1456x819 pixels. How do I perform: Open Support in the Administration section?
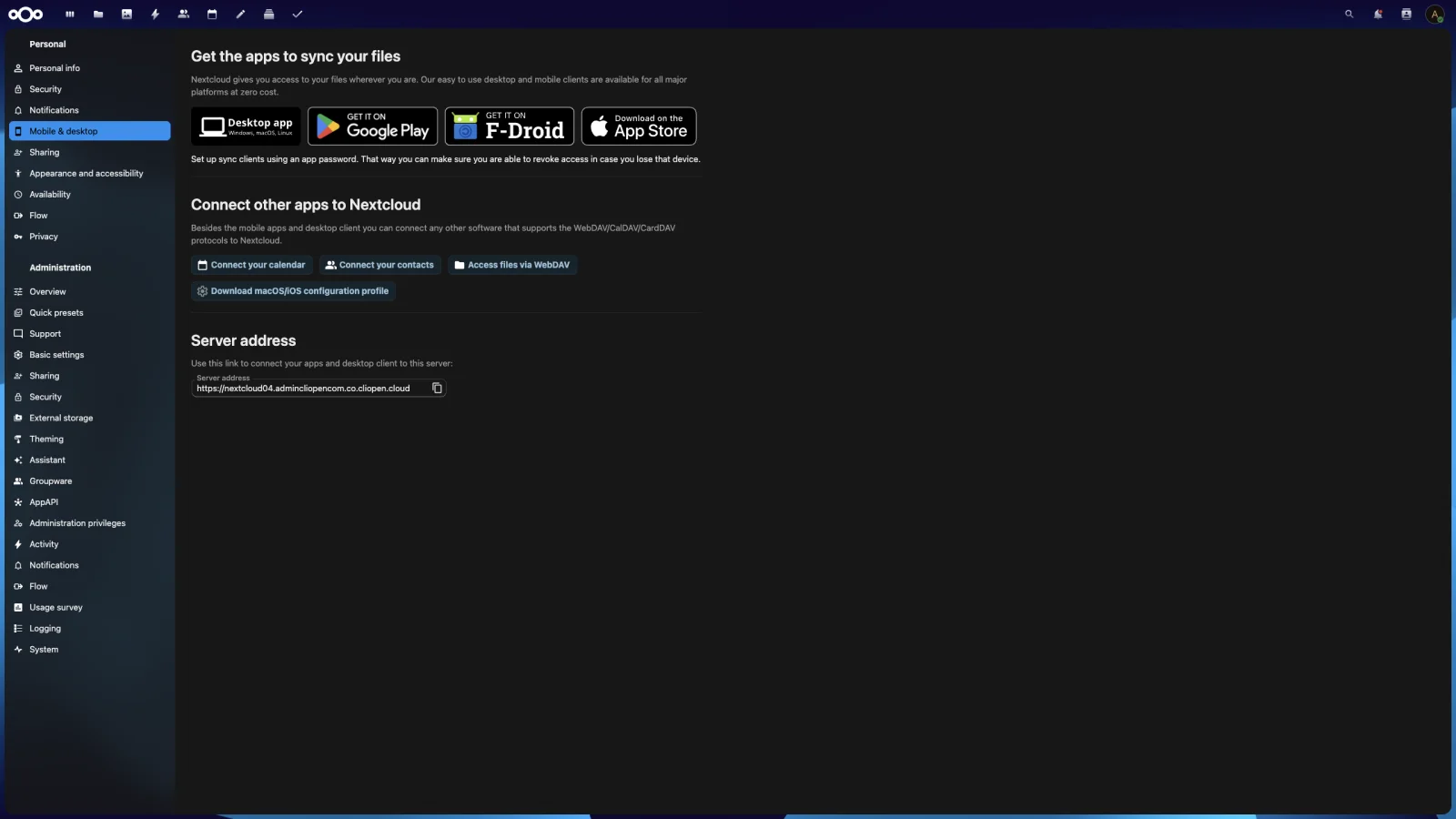coord(90,334)
